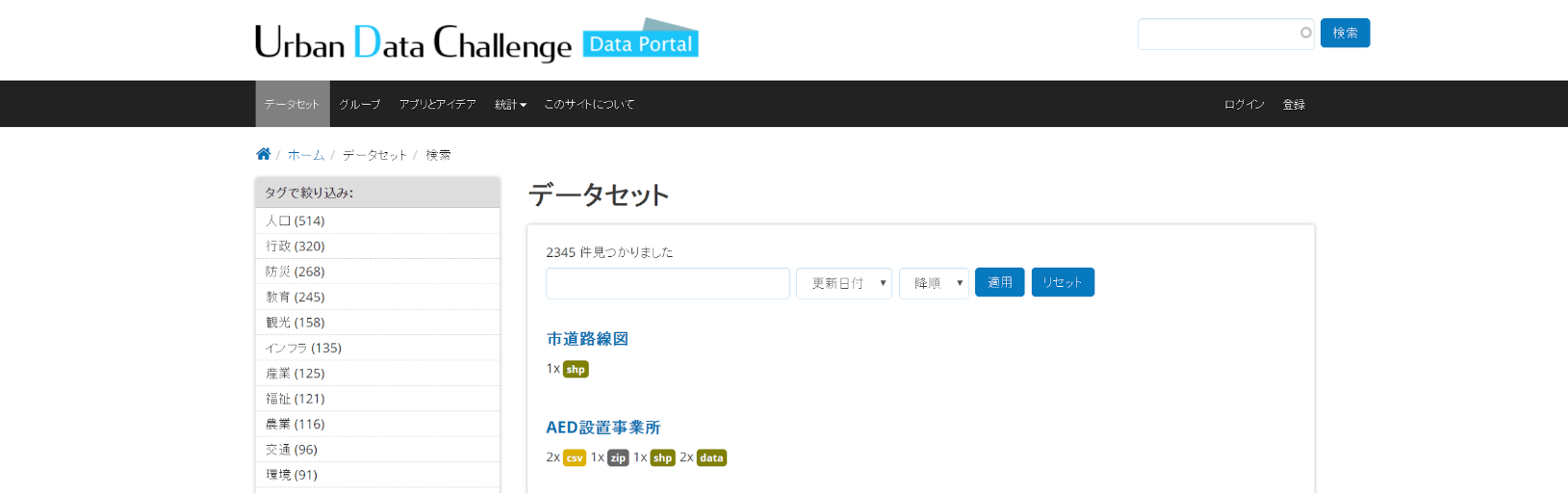Viewport: 1568px width, 493px height.
Task: Open the データセット nav tab
Action: (x=292, y=104)
